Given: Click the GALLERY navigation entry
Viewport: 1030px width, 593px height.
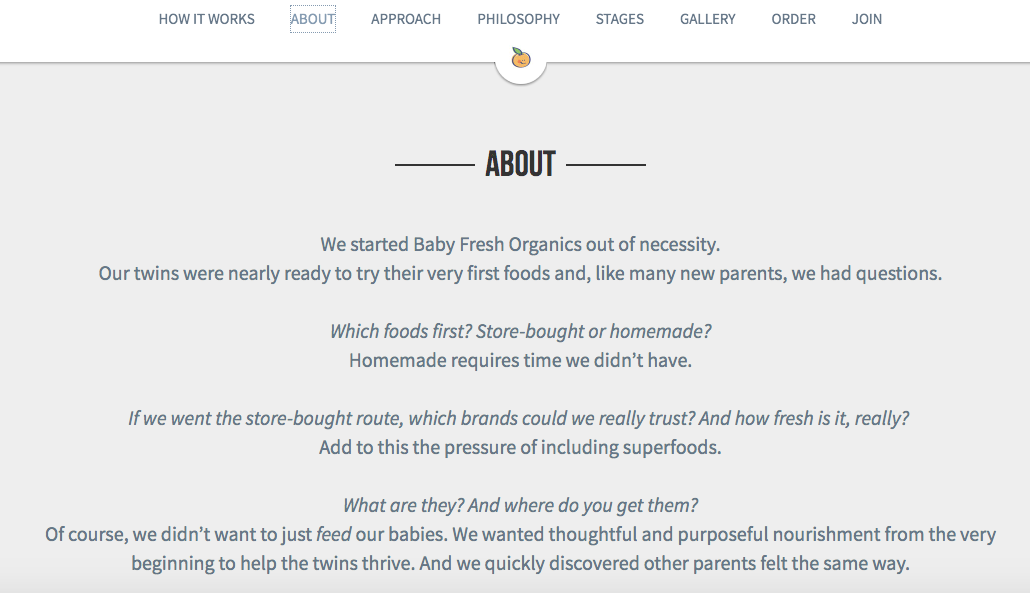Looking at the screenshot, I should 707,19.
